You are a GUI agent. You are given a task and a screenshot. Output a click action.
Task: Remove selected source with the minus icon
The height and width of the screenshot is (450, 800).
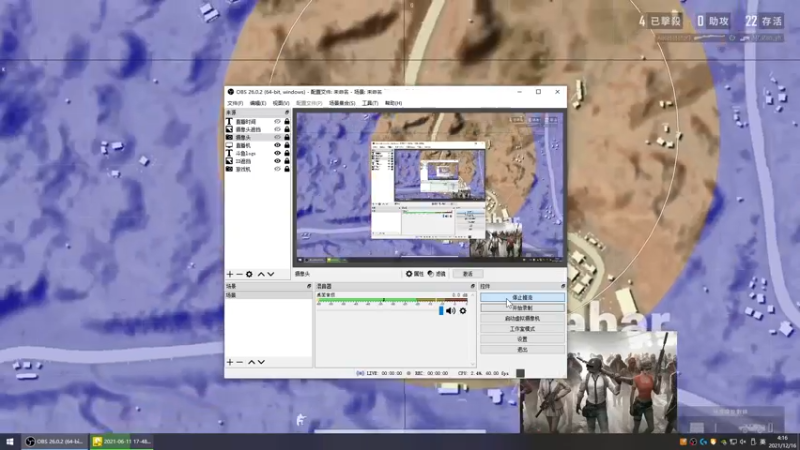point(239,274)
